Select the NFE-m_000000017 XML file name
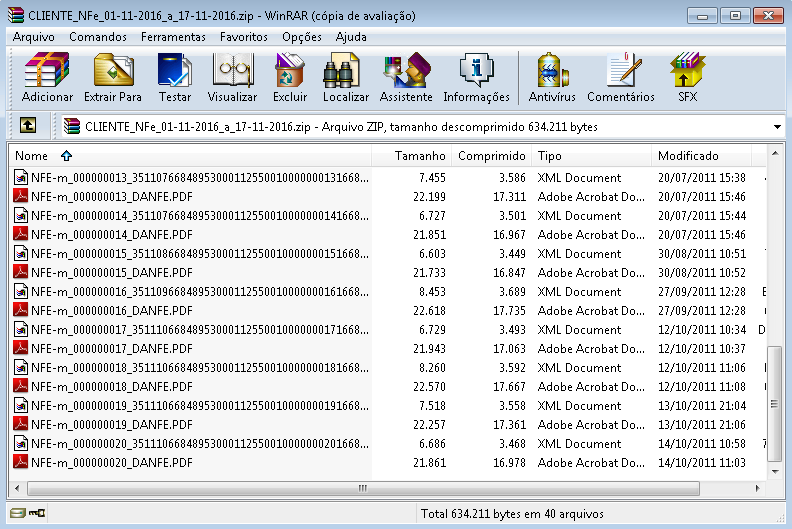The image size is (792, 529). pos(200,329)
